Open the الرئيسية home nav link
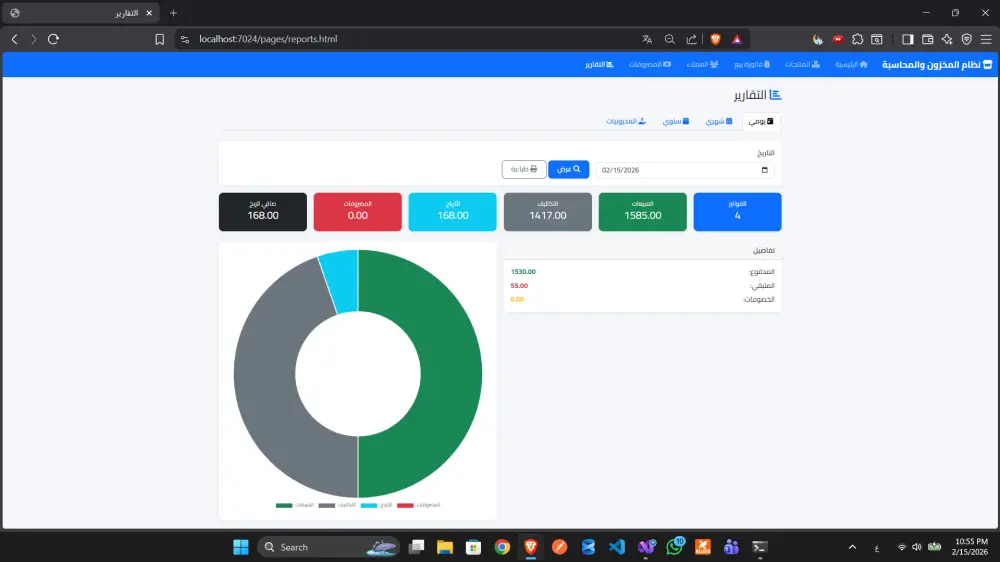Viewport: 1000px width, 562px height. click(x=851, y=64)
